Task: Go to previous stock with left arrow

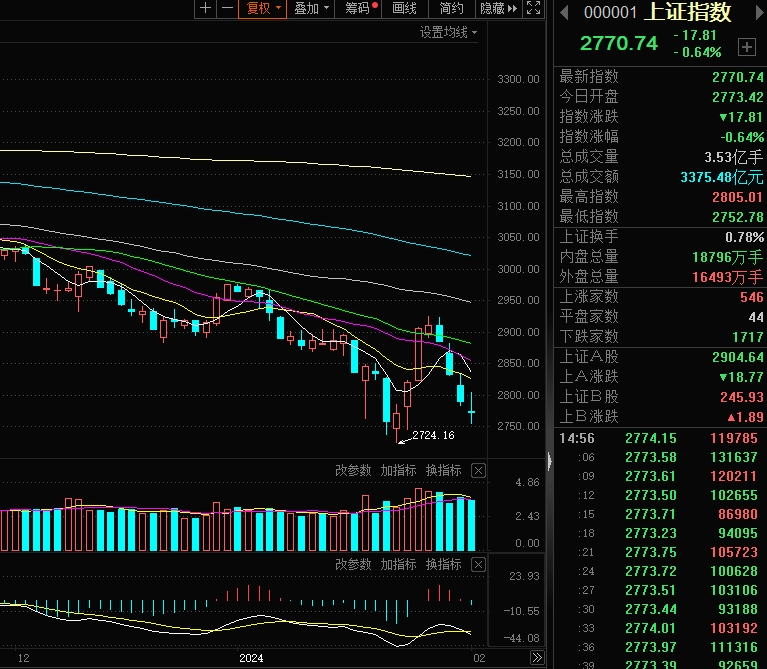Action: [x=564, y=12]
